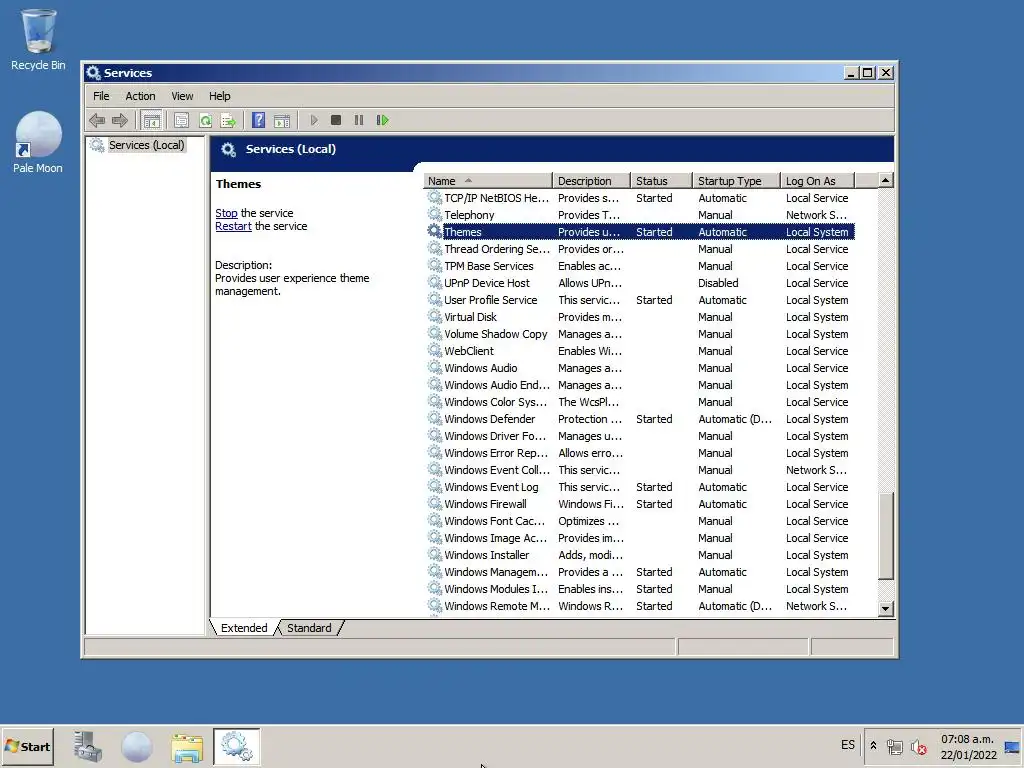The width and height of the screenshot is (1024, 768).
Task: Click the Pause Service toolbar button
Action: click(359, 120)
